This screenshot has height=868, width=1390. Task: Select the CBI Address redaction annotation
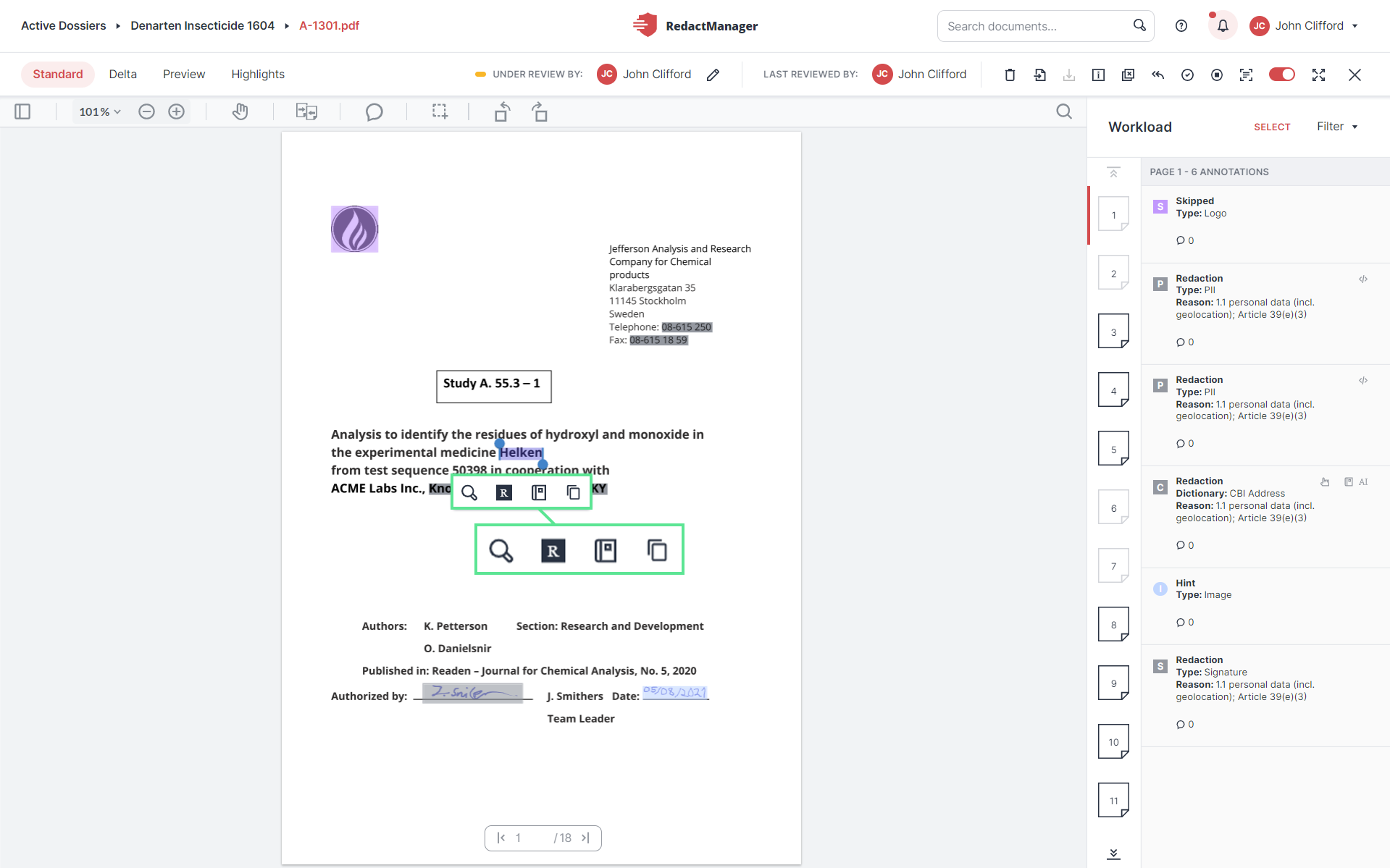[x=1265, y=516]
